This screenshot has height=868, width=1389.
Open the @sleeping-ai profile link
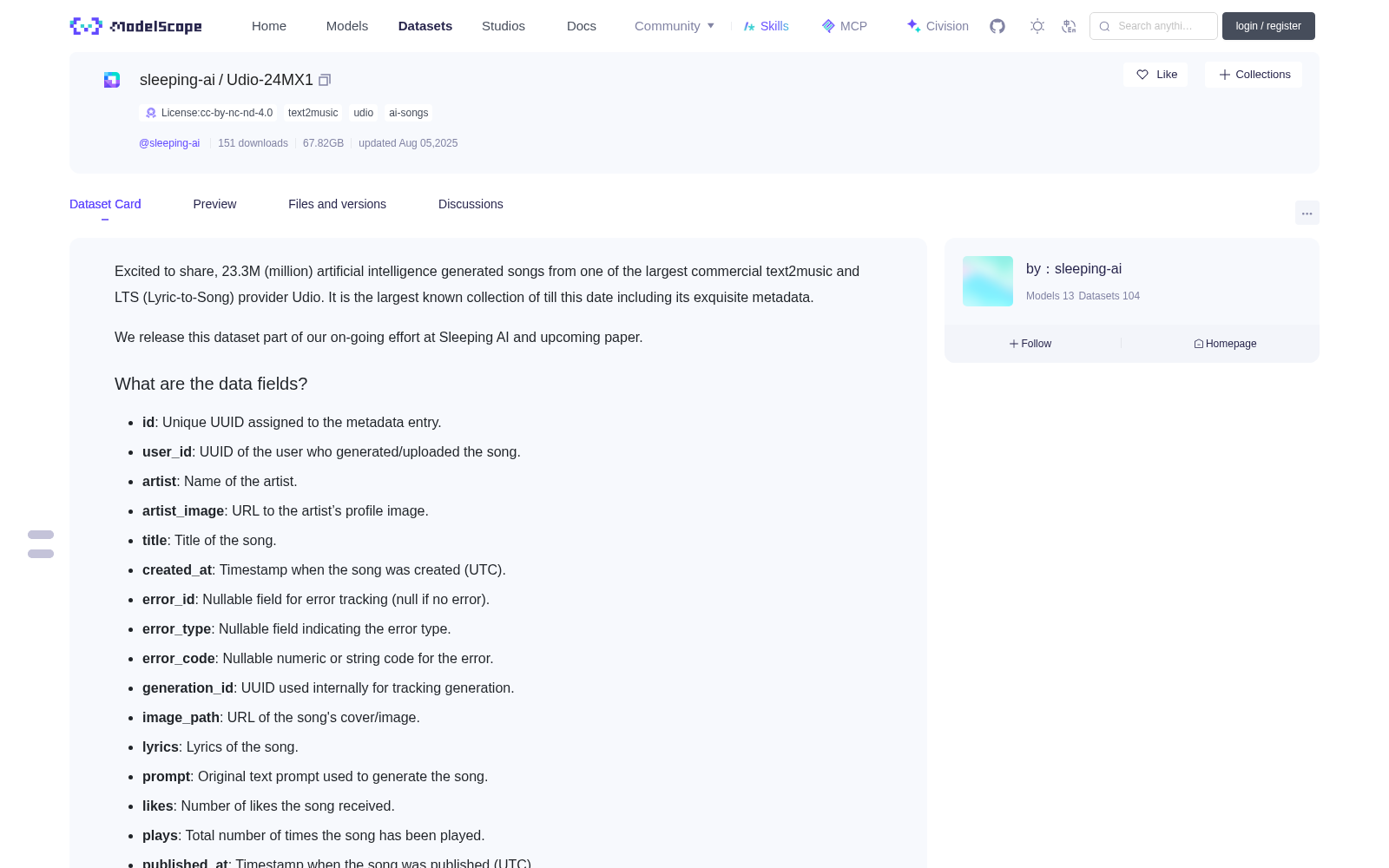point(169,143)
